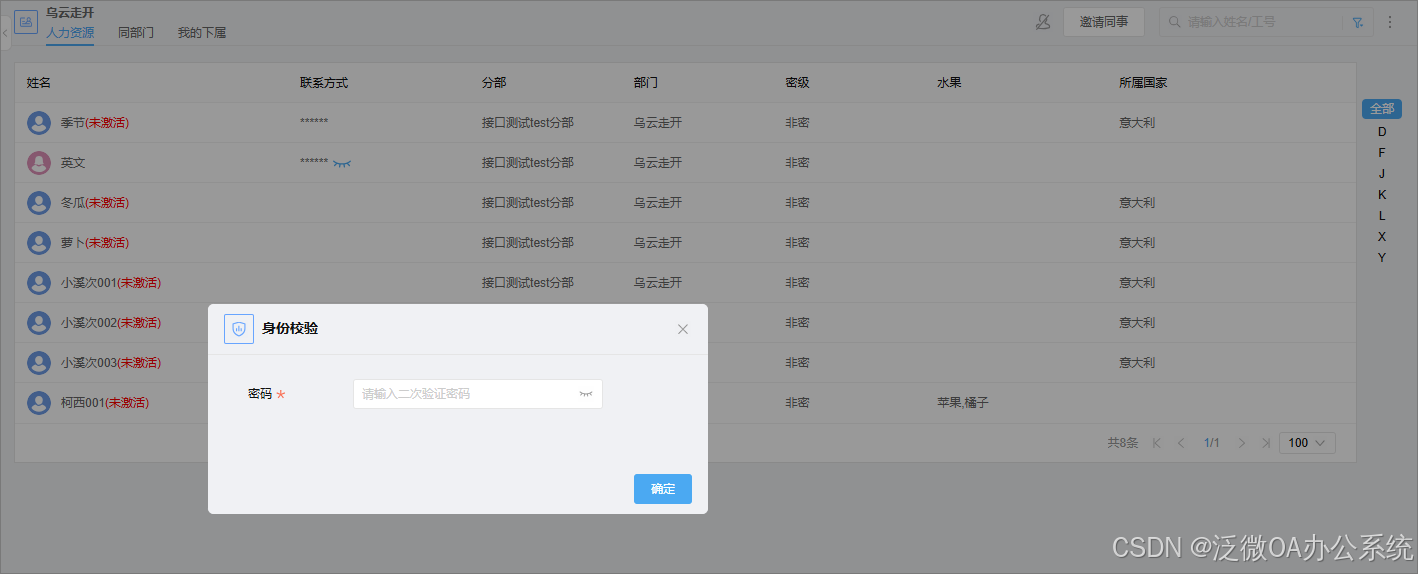Click the crossed-out user icon beside 邀请同事
The height and width of the screenshot is (574, 1418).
pos(1043,21)
